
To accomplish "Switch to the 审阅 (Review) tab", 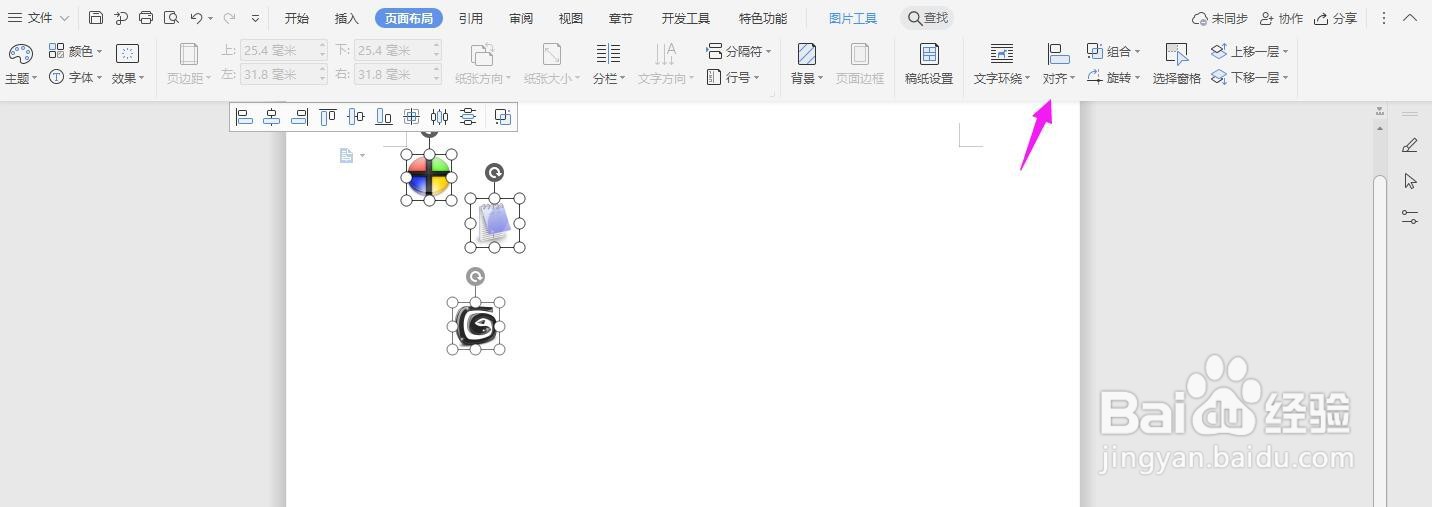I will point(521,18).
